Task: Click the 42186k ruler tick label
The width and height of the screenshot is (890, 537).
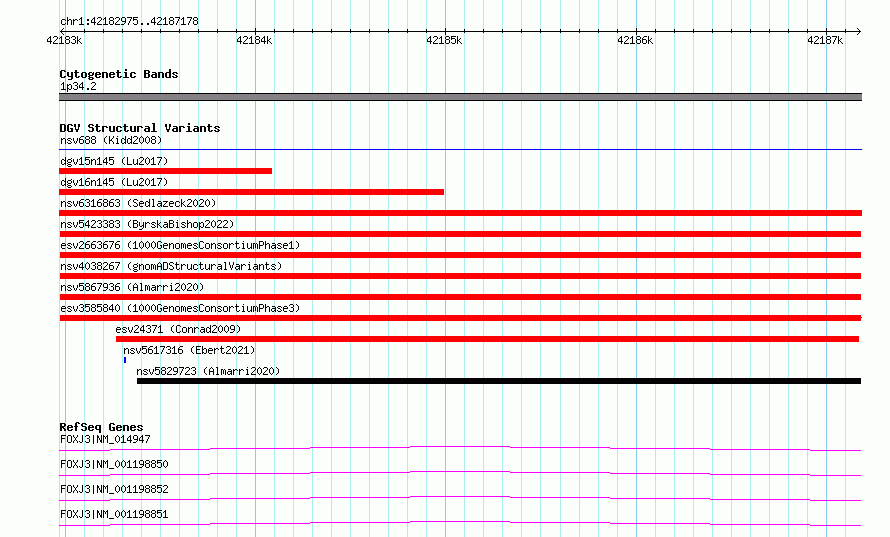Action: (635, 40)
